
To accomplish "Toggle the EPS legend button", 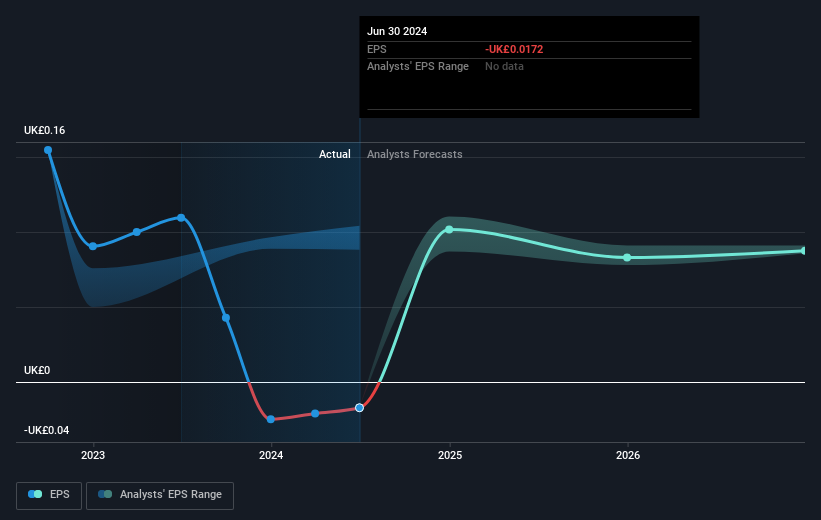I will pos(49,495).
